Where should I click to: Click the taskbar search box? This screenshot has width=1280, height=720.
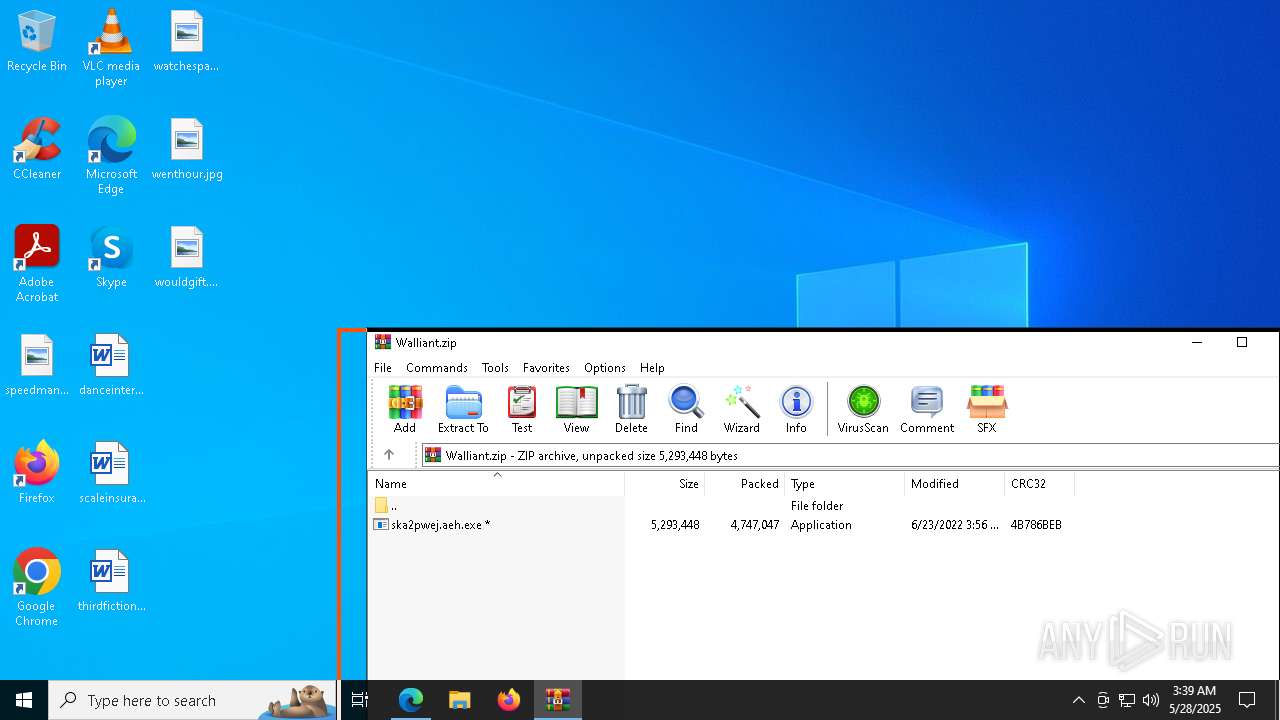point(192,700)
